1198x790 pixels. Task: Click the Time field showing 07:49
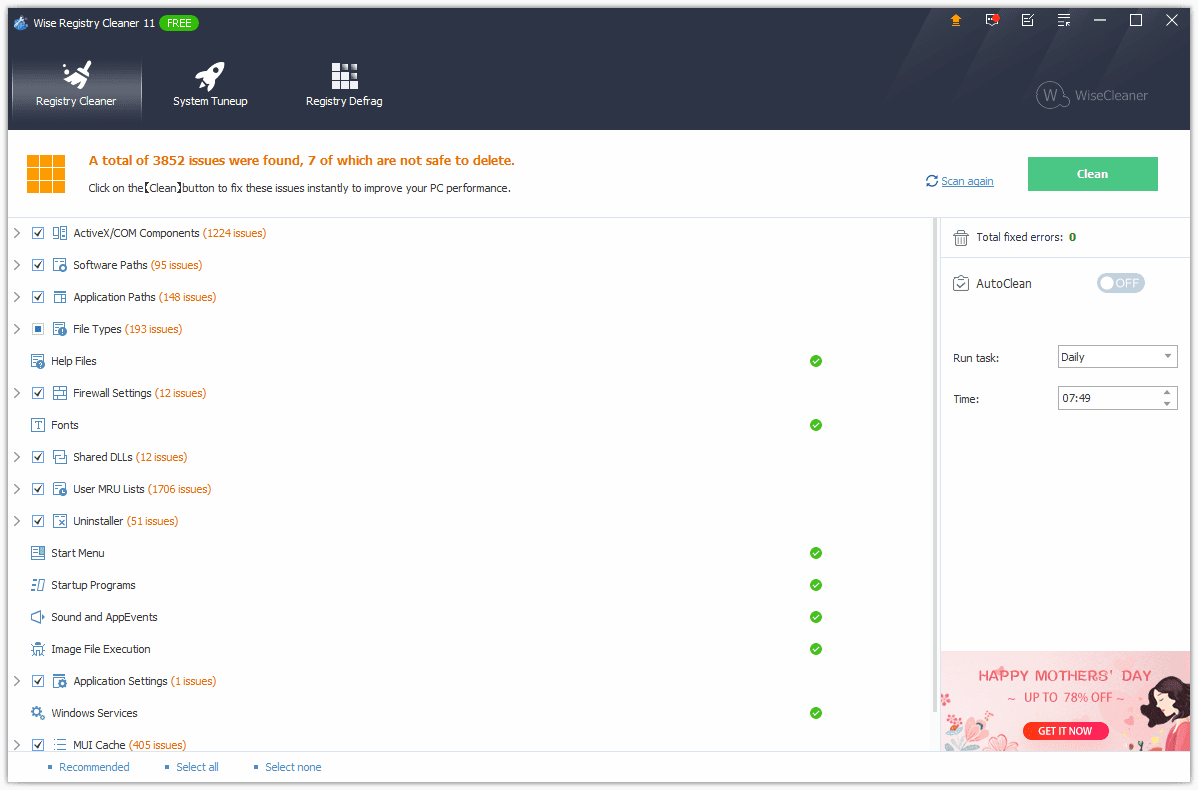(x=1108, y=398)
